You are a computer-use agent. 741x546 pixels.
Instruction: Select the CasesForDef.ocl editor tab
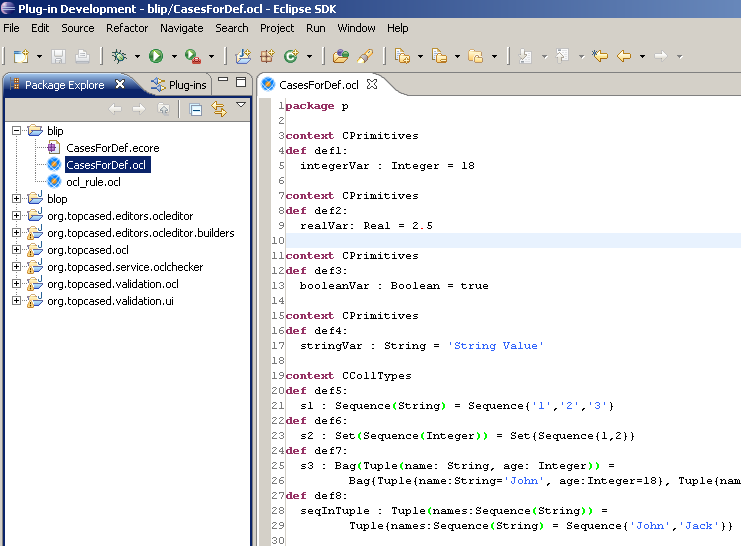(319, 85)
